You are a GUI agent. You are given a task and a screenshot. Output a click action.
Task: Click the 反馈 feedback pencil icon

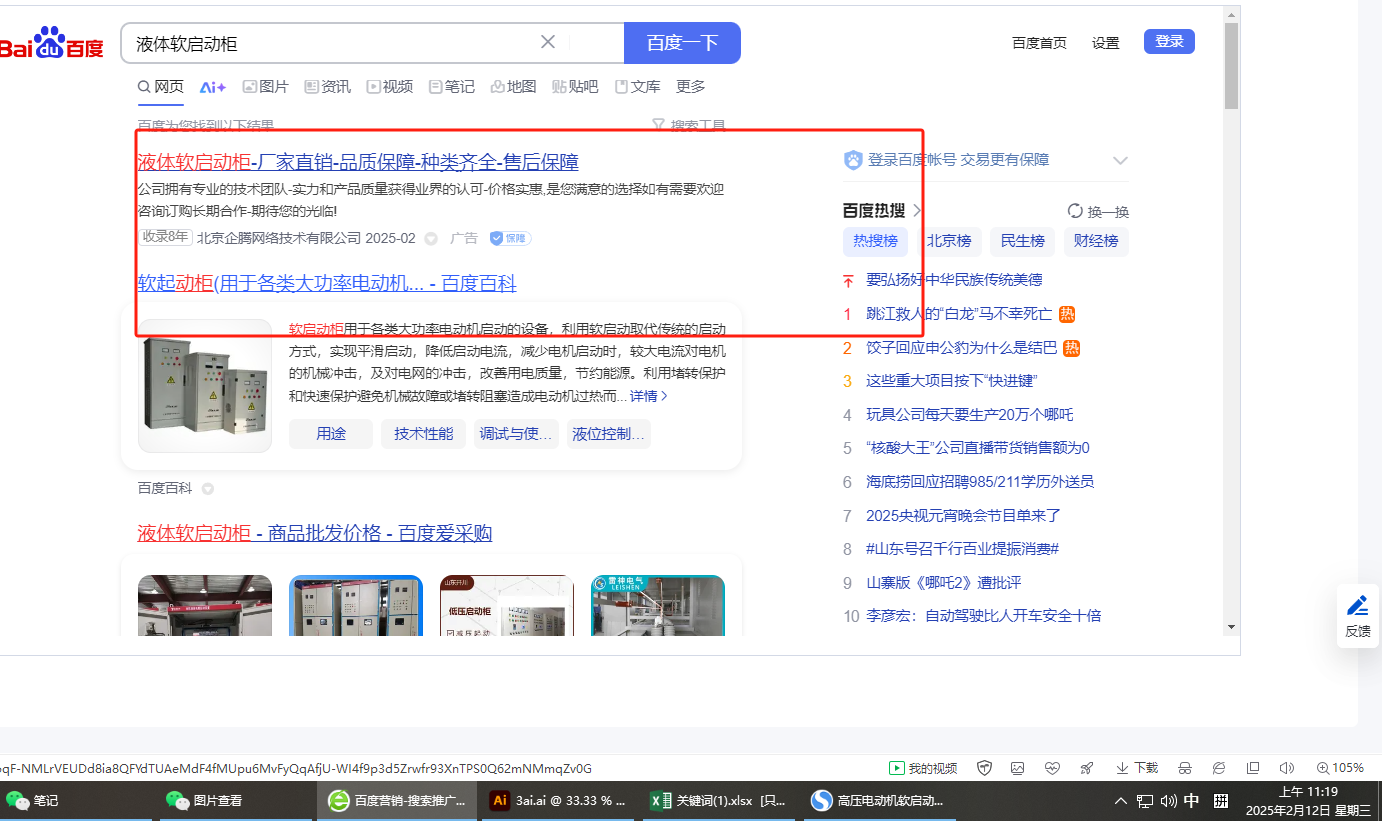tap(1357, 606)
